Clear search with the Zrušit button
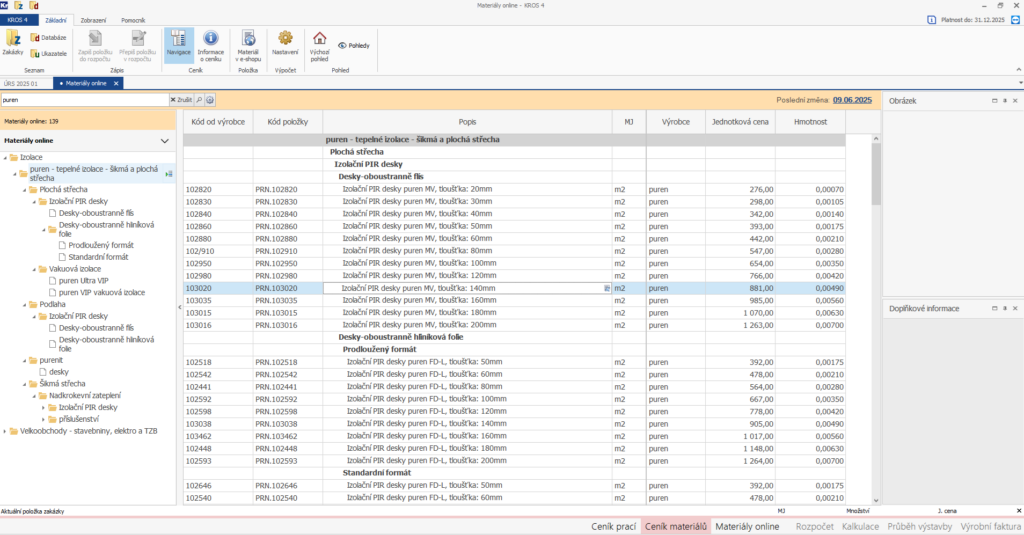 tap(182, 100)
